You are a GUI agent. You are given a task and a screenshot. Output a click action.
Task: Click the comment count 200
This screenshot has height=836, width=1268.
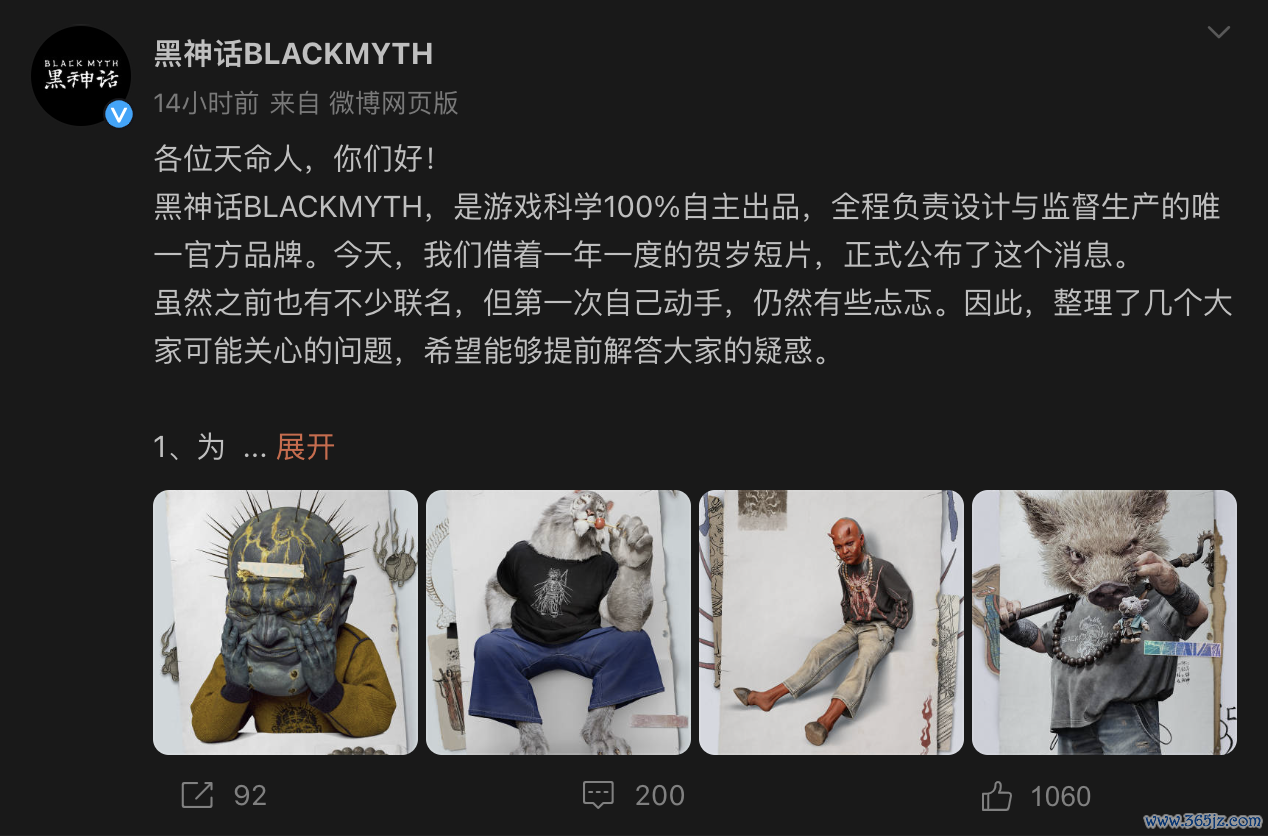click(660, 796)
